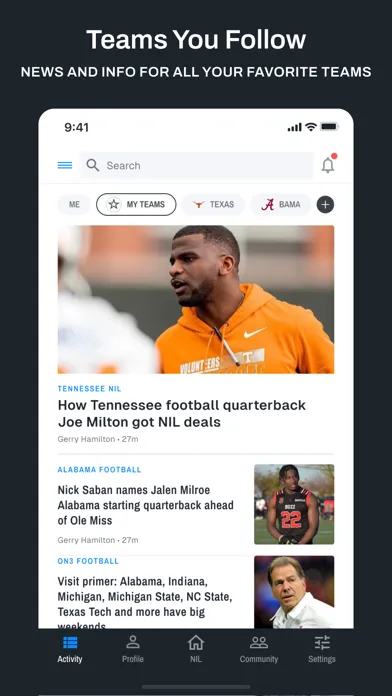This screenshot has width=392, height=696.
Task: Select the BAMA team chip
Action: [x=281, y=205]
